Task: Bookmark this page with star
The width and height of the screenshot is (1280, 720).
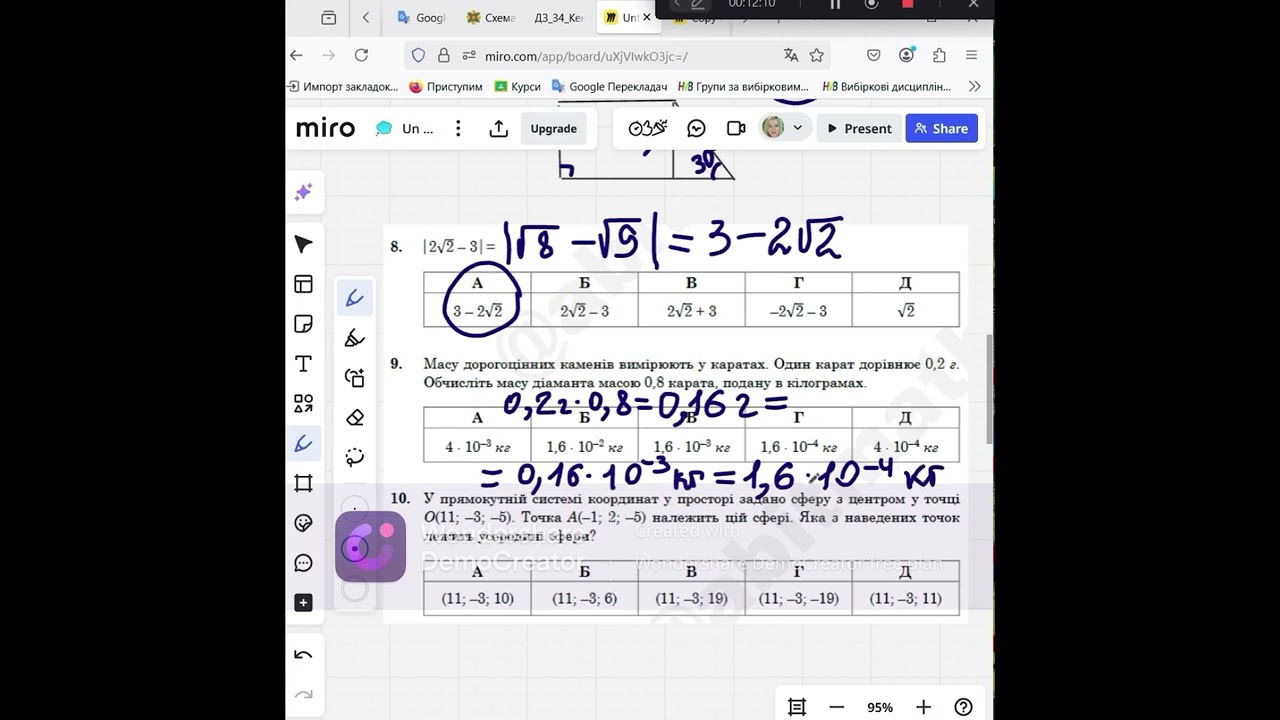Action: 817,56
